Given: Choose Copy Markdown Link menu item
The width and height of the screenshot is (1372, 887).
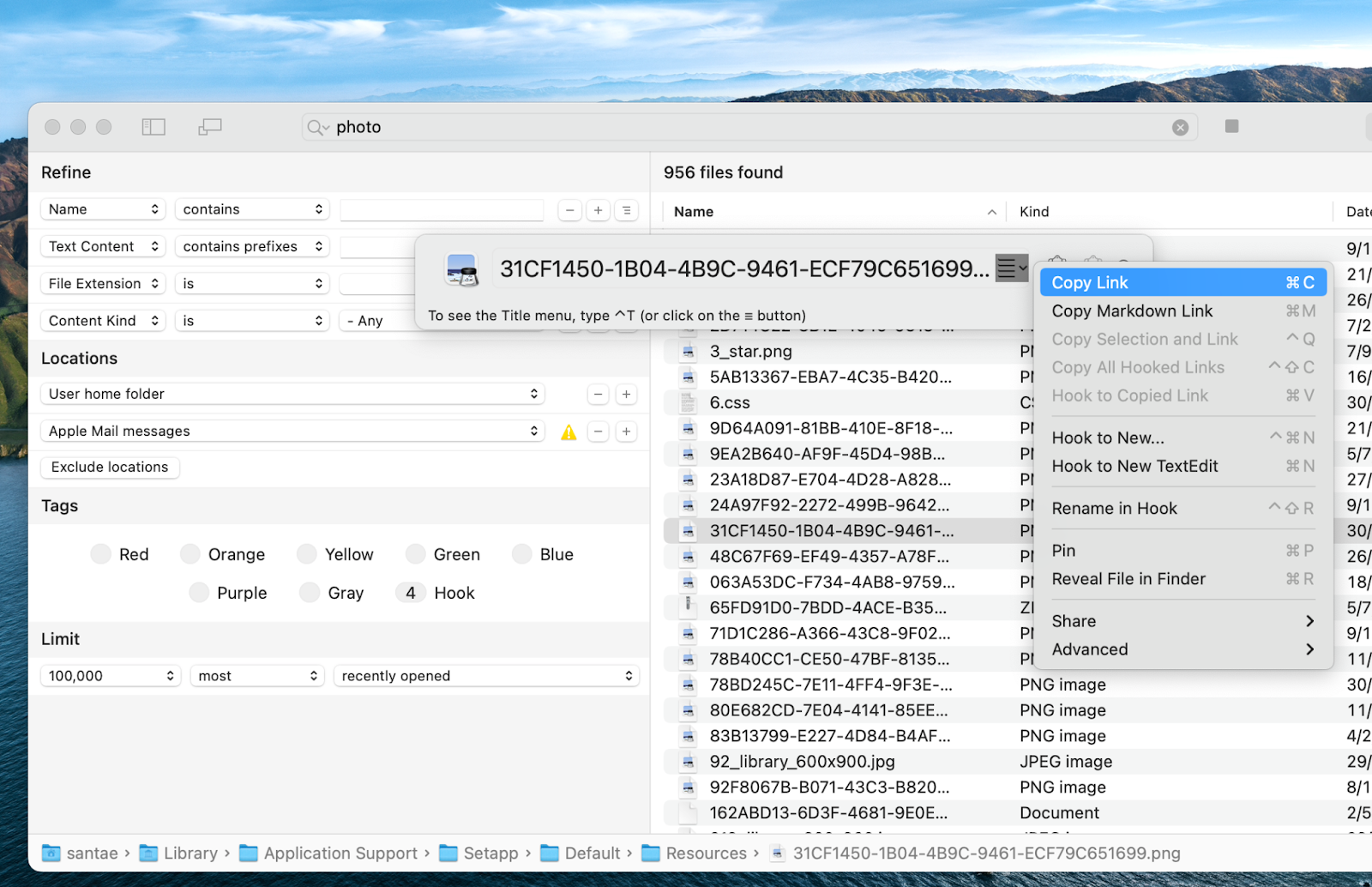Looking at the screenshot, I should pos(1183,311).
